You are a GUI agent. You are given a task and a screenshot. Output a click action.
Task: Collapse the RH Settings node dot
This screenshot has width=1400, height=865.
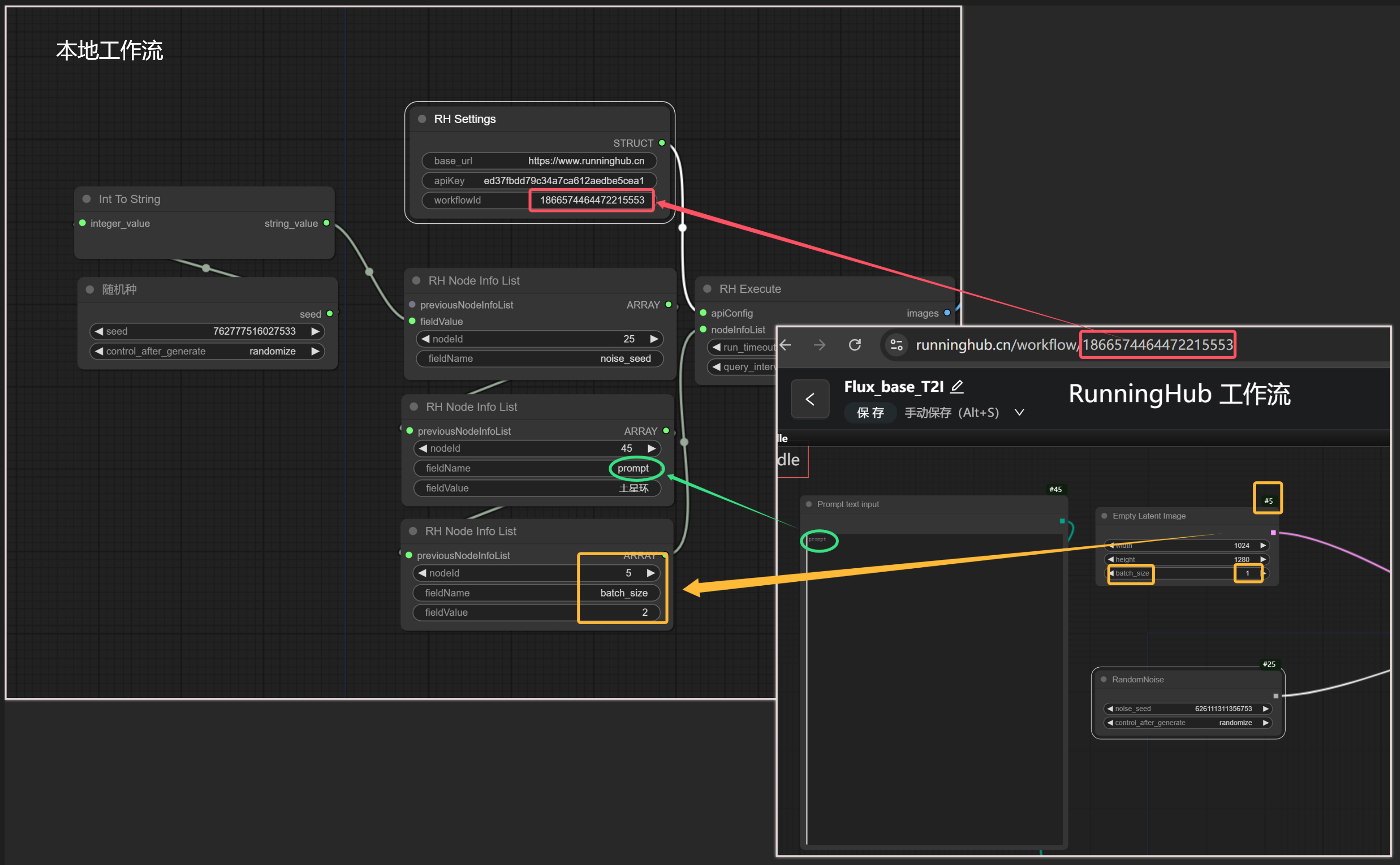[x=422, y=119]
